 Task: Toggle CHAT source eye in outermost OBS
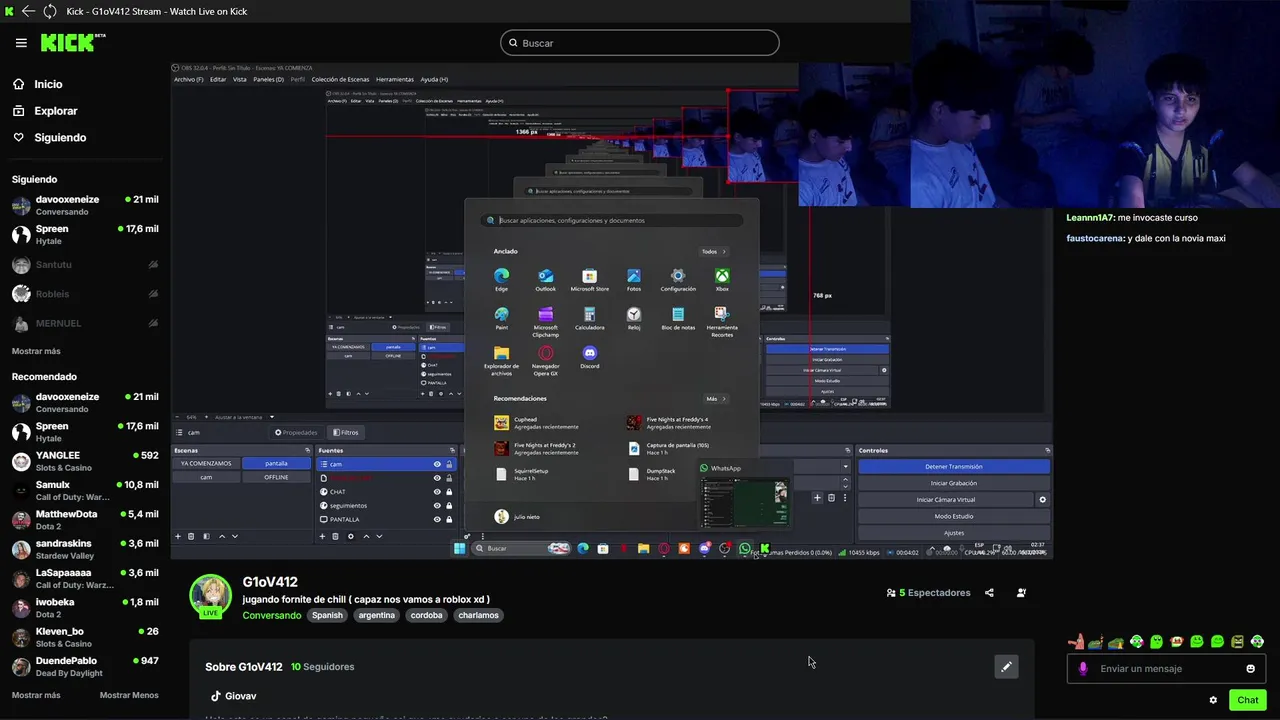click(437, 492)
